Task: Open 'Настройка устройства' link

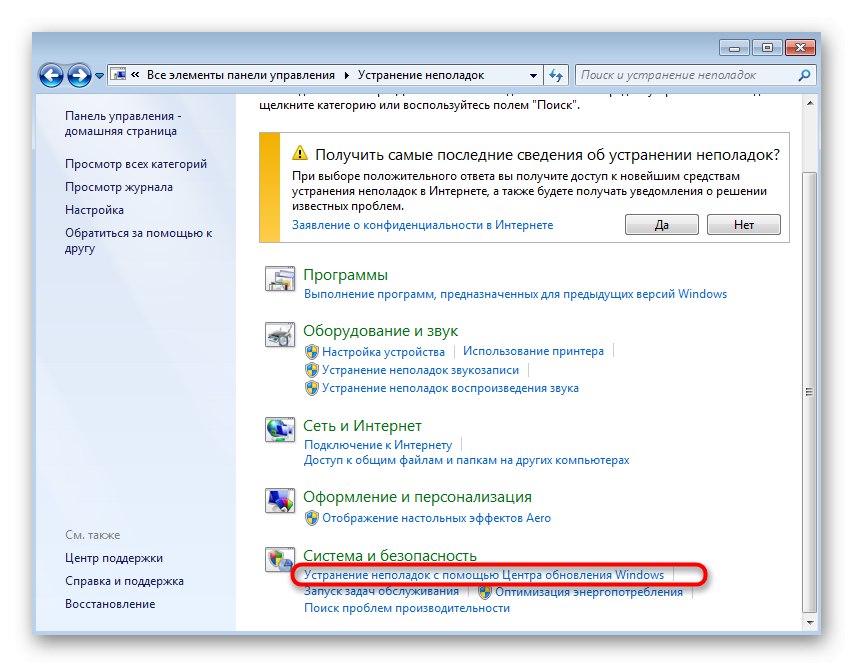Action: click(x=383, y=352)
